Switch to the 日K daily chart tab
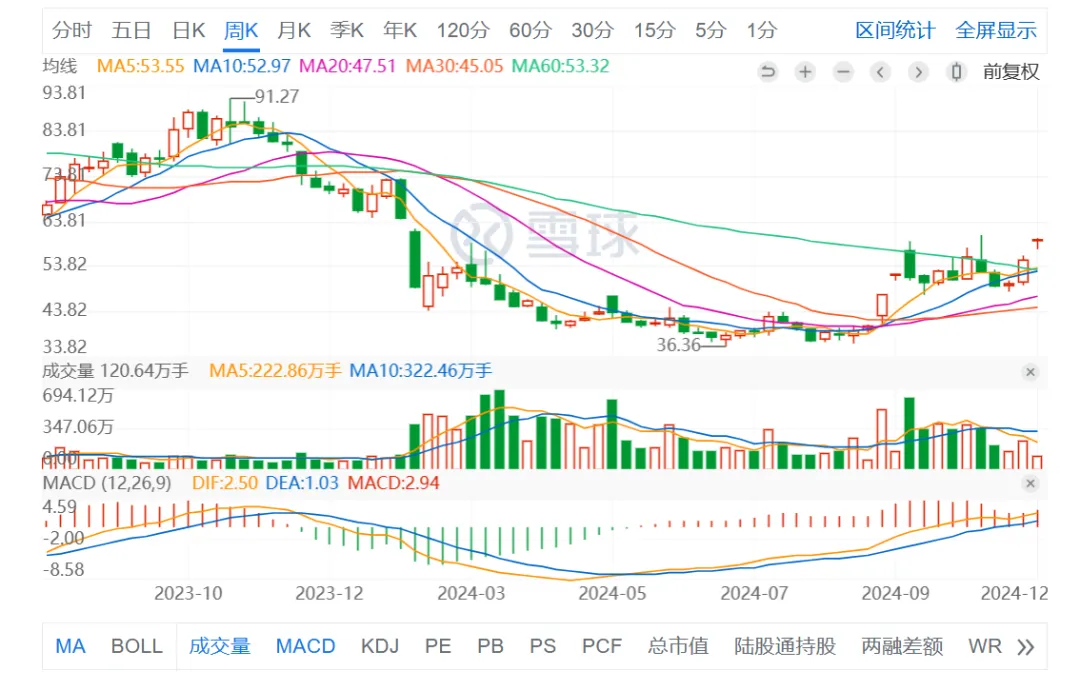Viewport: 1080px width, 691px height. pos(188,31)
